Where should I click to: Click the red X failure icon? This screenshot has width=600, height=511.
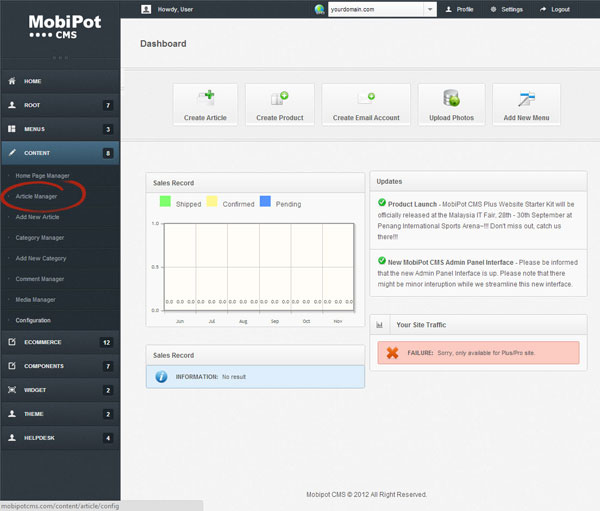coord(392,353)
